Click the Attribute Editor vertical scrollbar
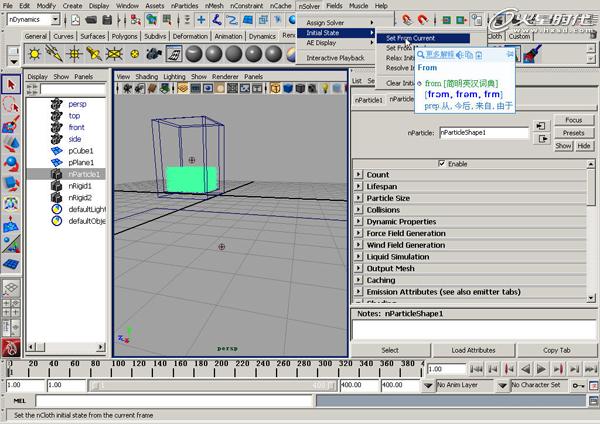This screenshot has height=424, width=600. tap(591, 231)
